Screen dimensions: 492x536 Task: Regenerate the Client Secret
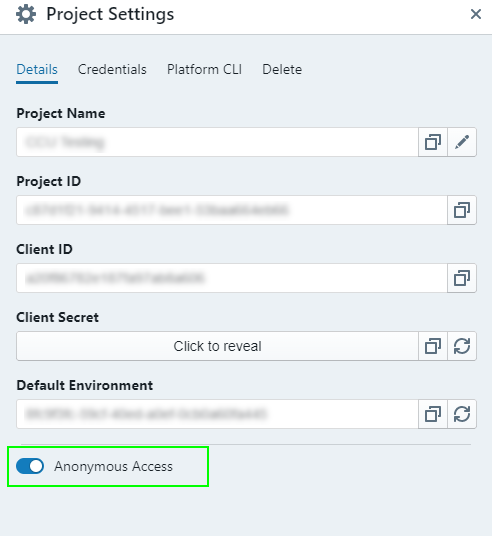pos(462,346)
